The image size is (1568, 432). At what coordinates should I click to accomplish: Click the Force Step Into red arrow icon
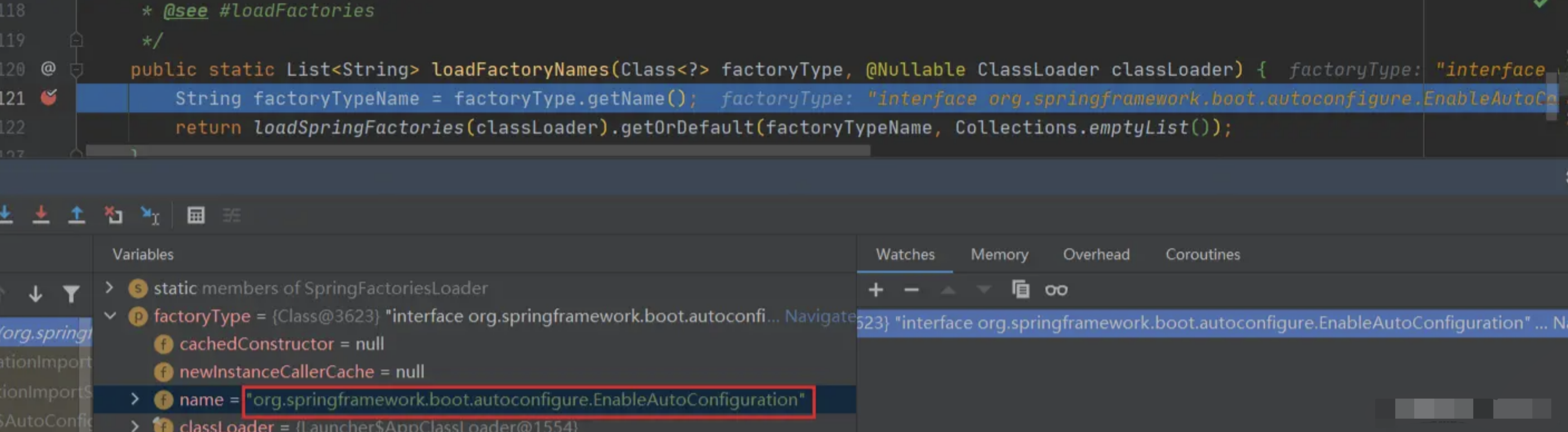point(41,215)
